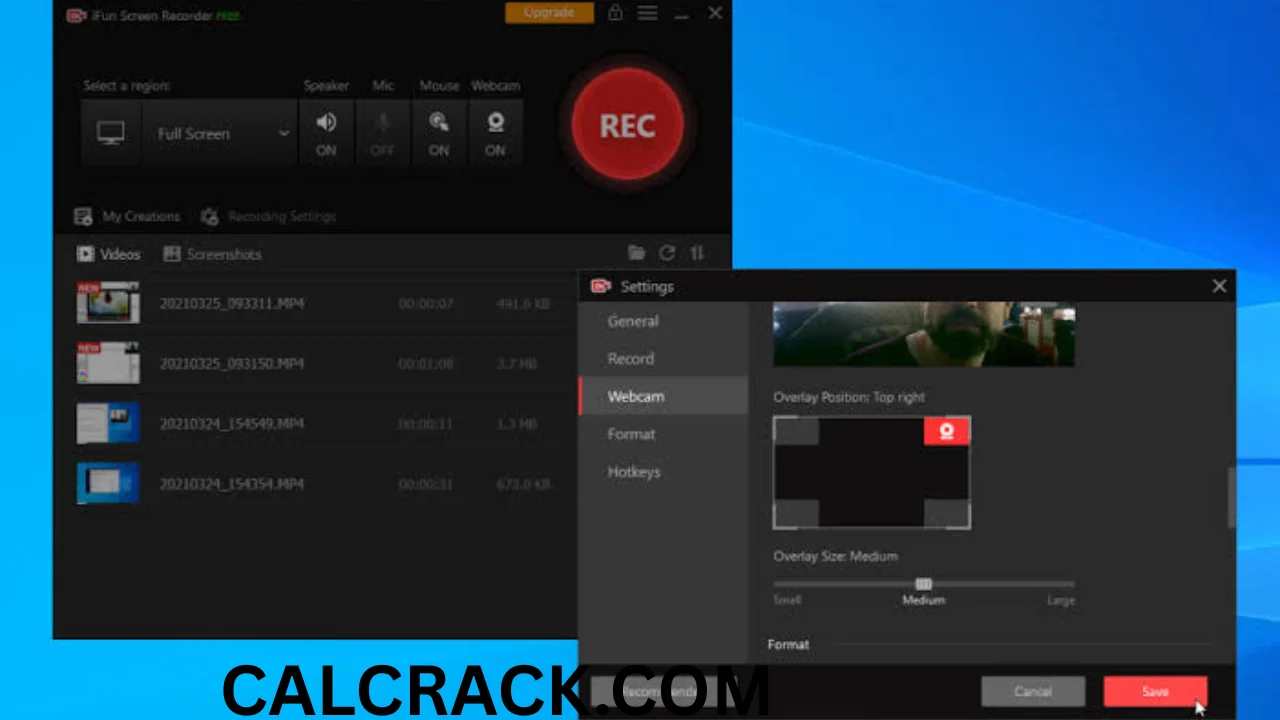
Task: Click the red webcam icon in overlay preview
Action: click(946, 431)
